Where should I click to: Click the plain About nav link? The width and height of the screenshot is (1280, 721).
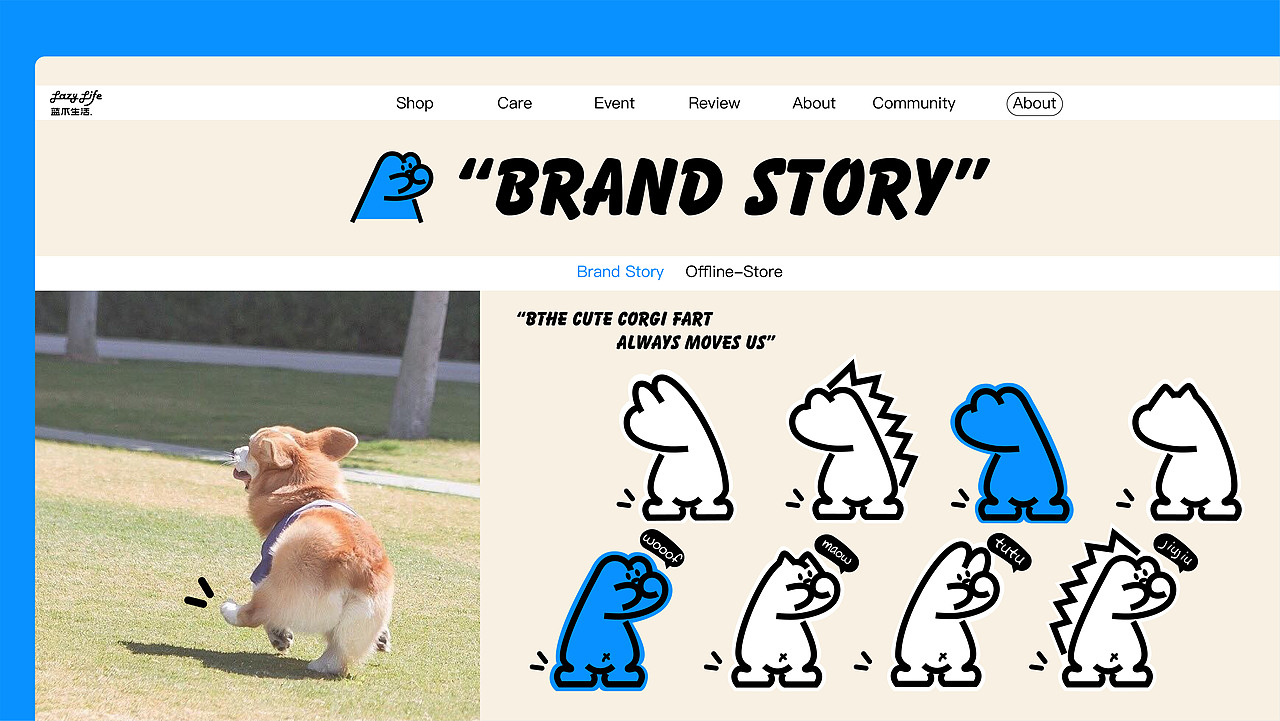coord(814,103)
